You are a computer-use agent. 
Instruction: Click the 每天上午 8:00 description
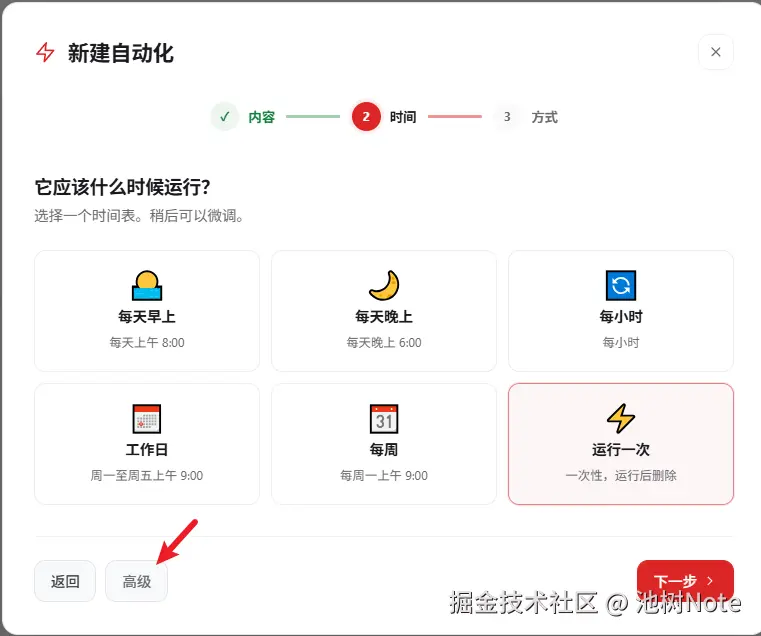pos(147,343)
